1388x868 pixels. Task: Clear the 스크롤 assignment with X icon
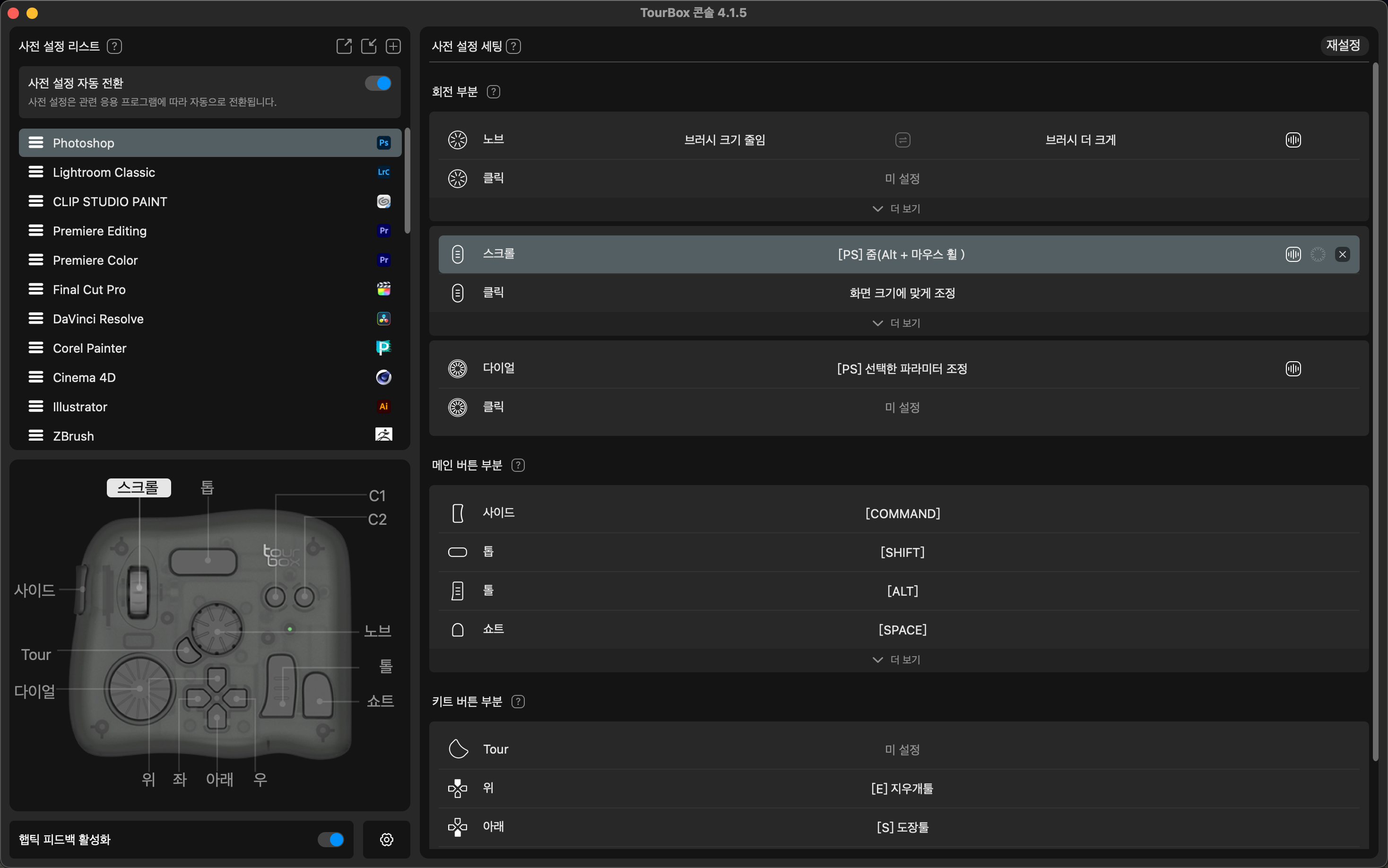[1342, 254]
